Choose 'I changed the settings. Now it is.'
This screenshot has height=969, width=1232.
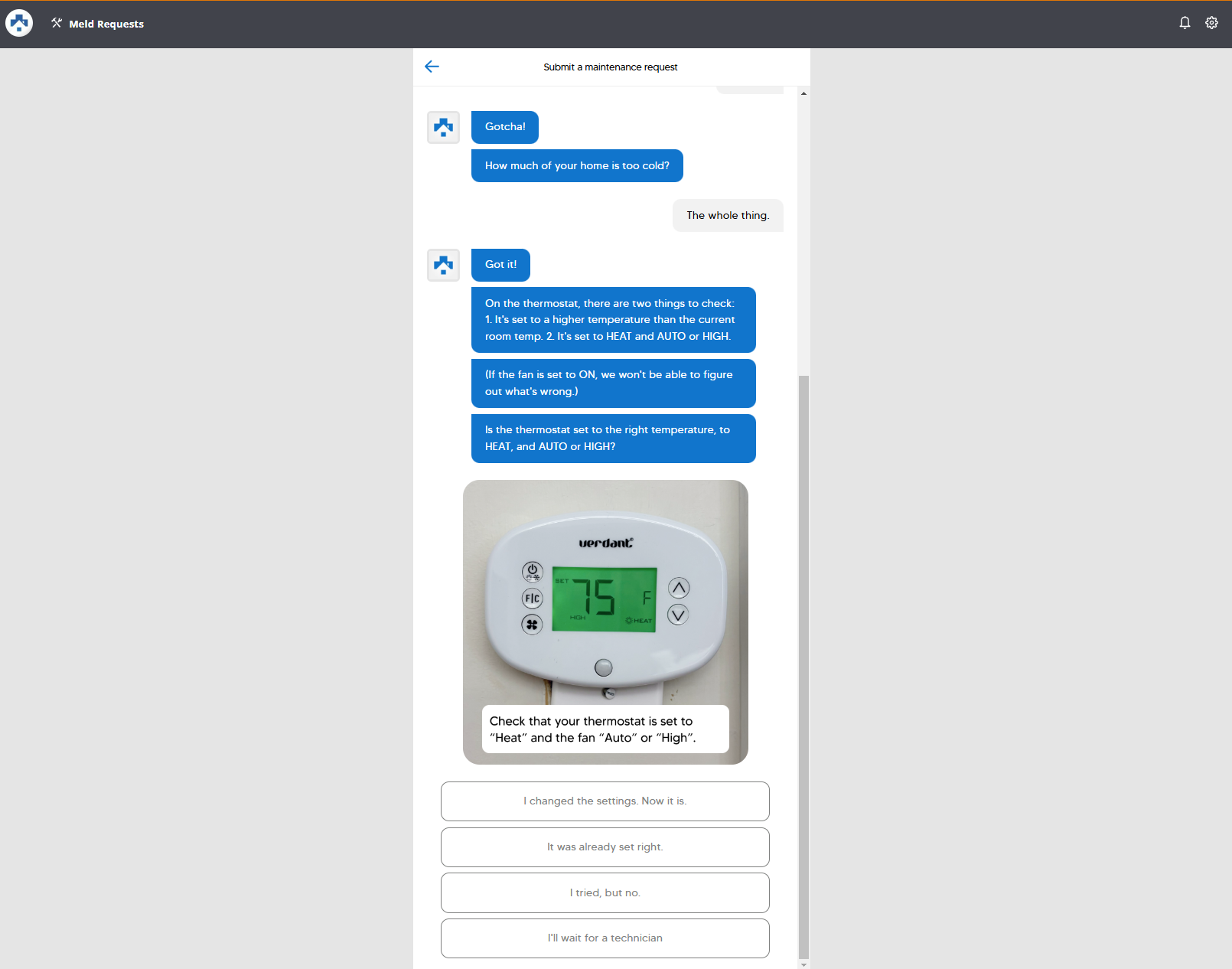[x=605, y=801]
